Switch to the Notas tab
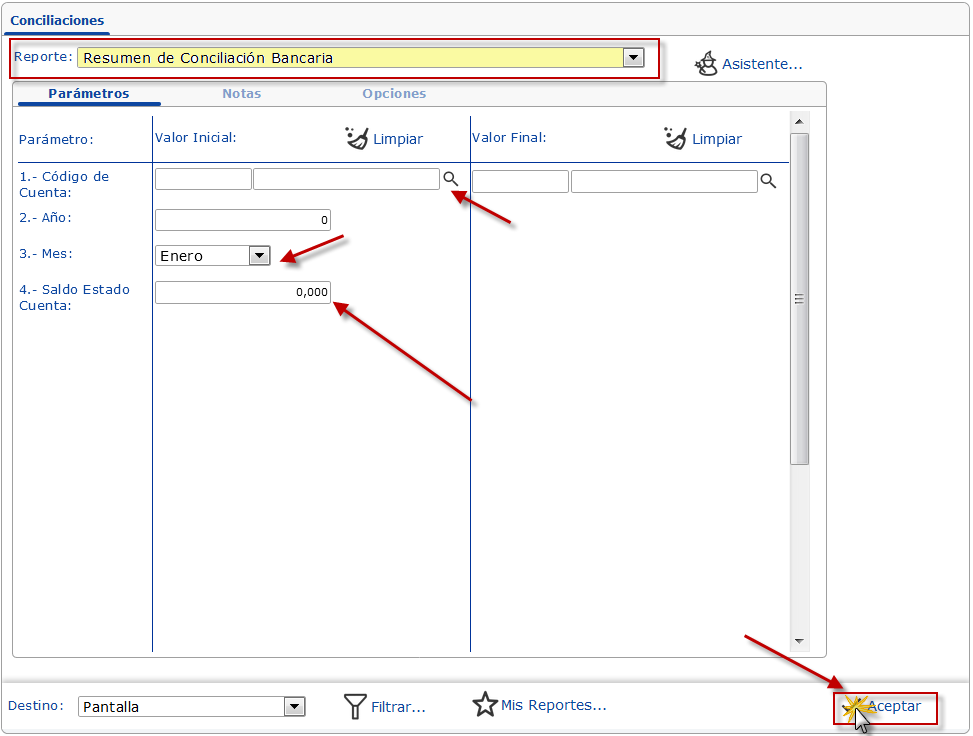Image resolution: width=973 pixels, height=736 pixels. [x=241, y=94]
